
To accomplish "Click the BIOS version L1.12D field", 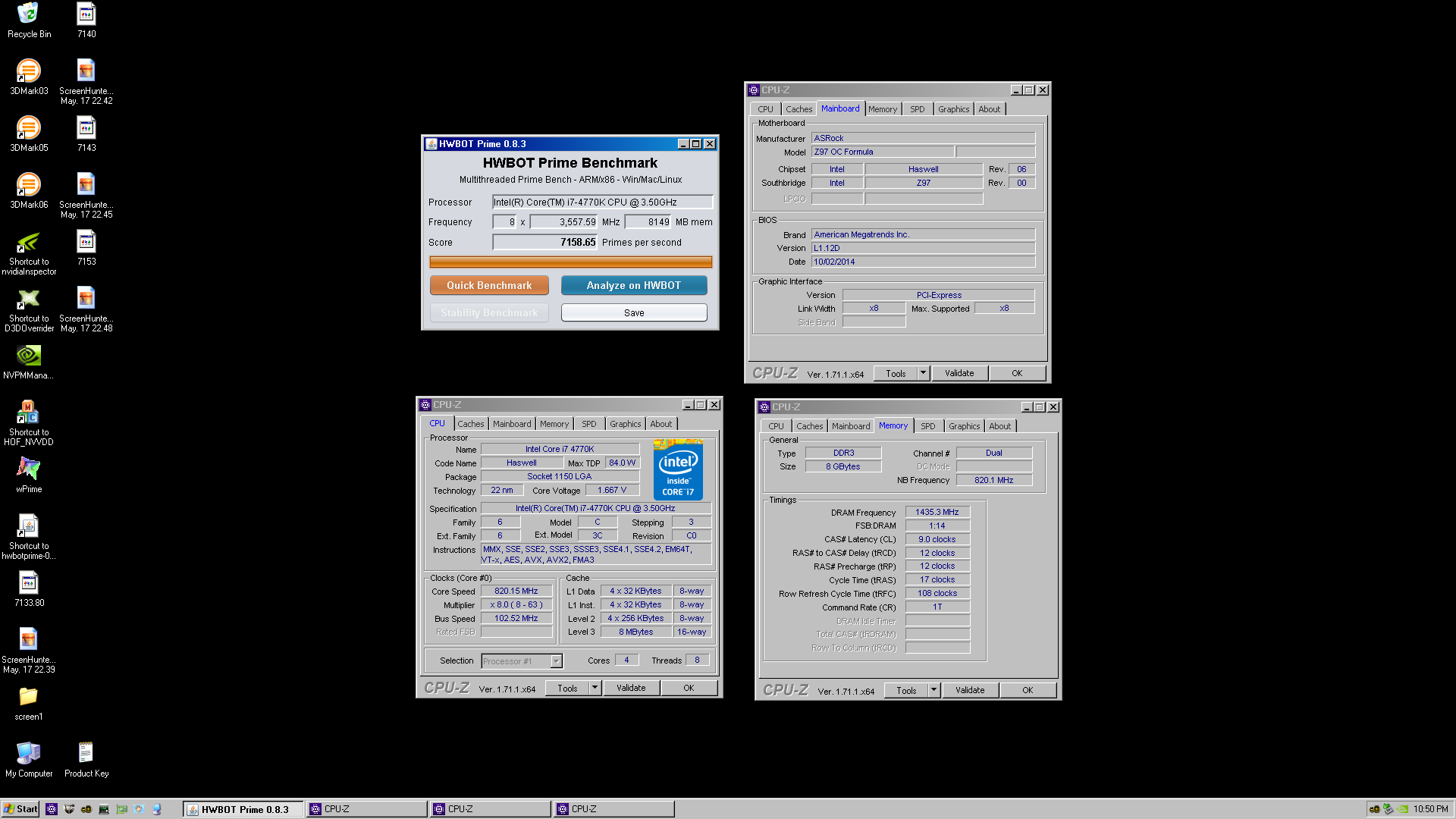I will tap(924, 248).
